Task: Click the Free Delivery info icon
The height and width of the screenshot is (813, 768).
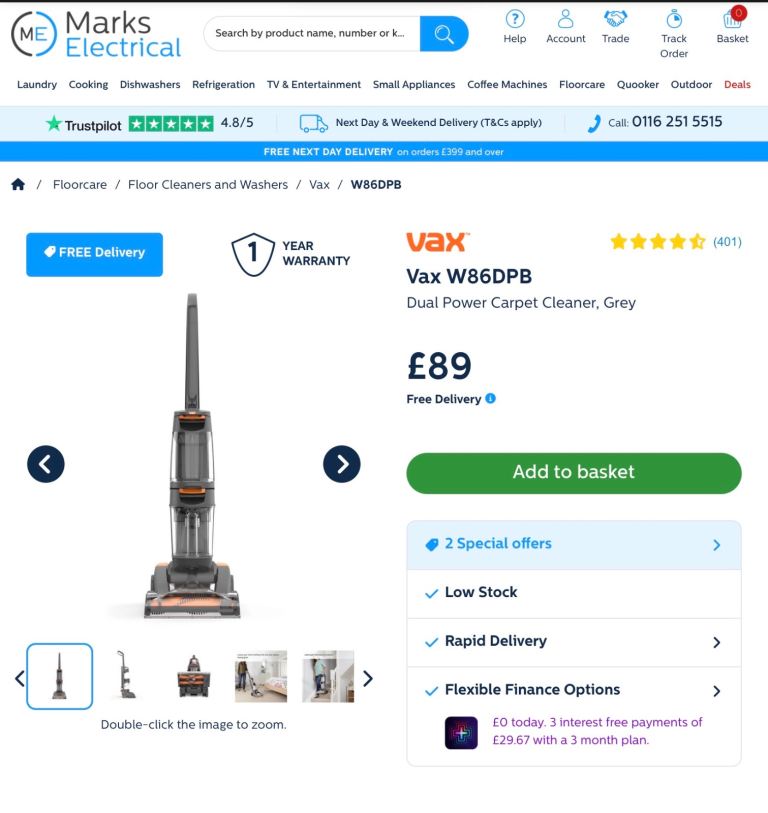Action: pyautogui.click(x=490, y=398)
